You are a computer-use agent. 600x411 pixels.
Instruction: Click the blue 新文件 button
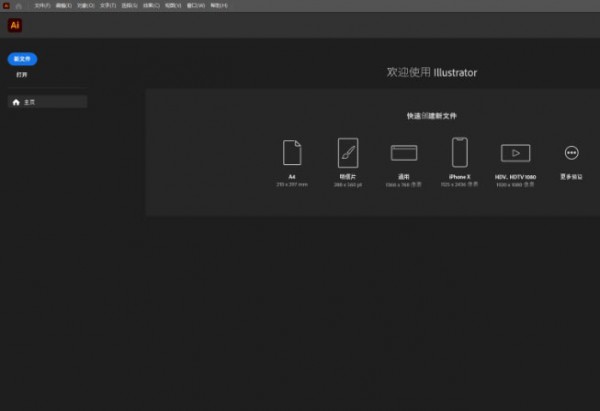(22, 59)
